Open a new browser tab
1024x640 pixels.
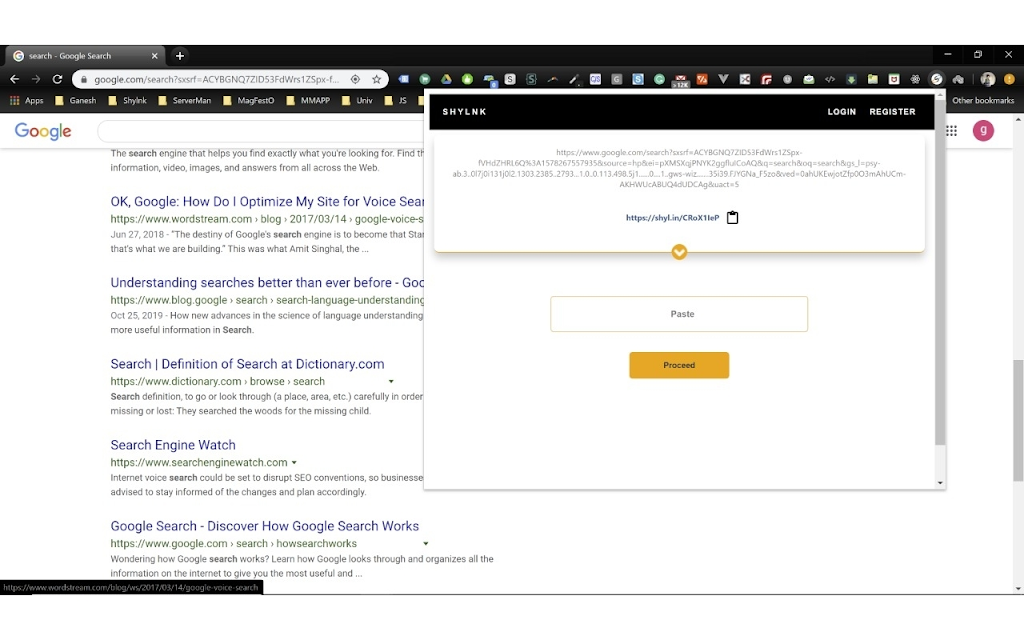180,56
